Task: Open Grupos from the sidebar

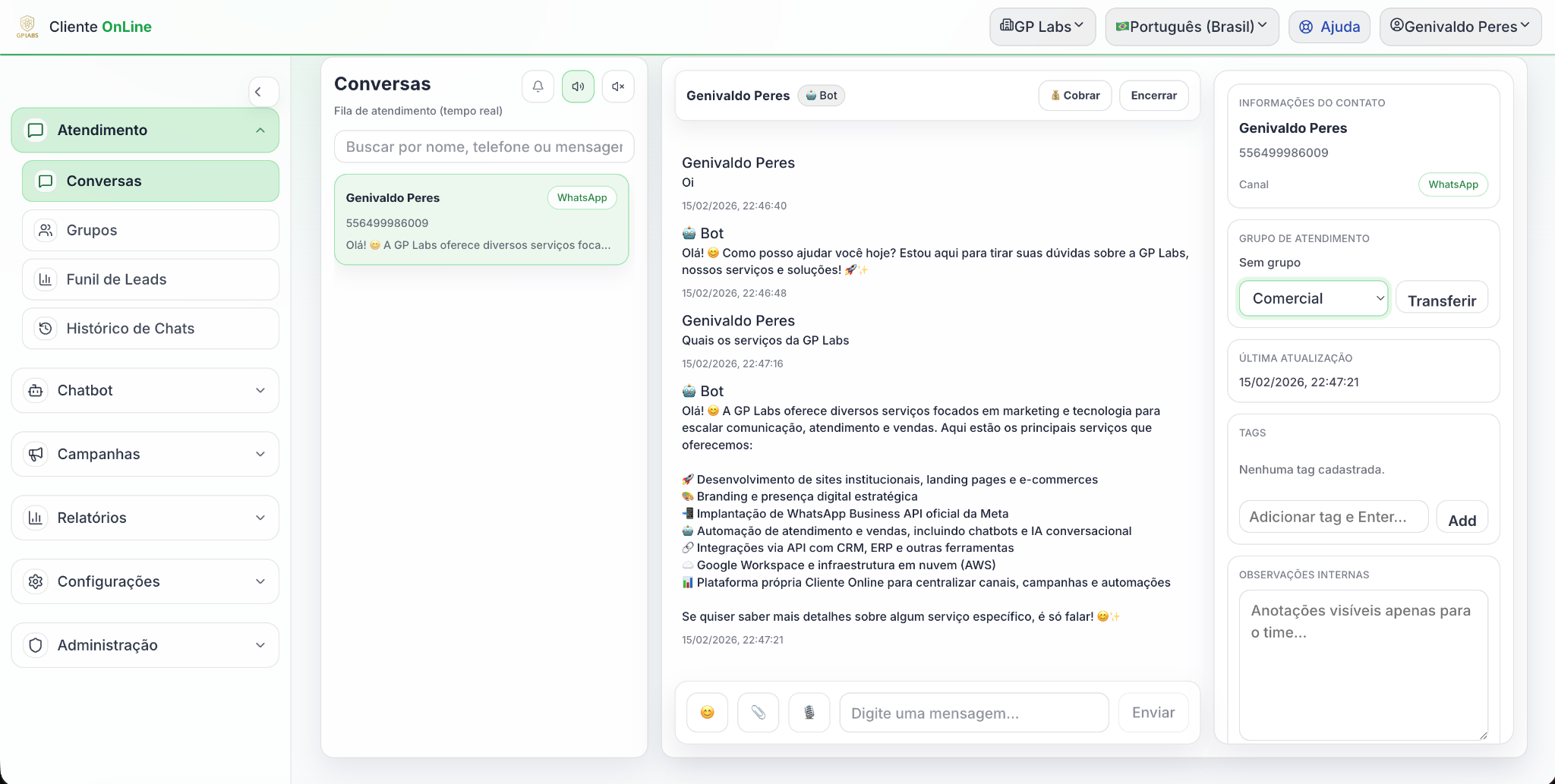Action: pos(150,230)
